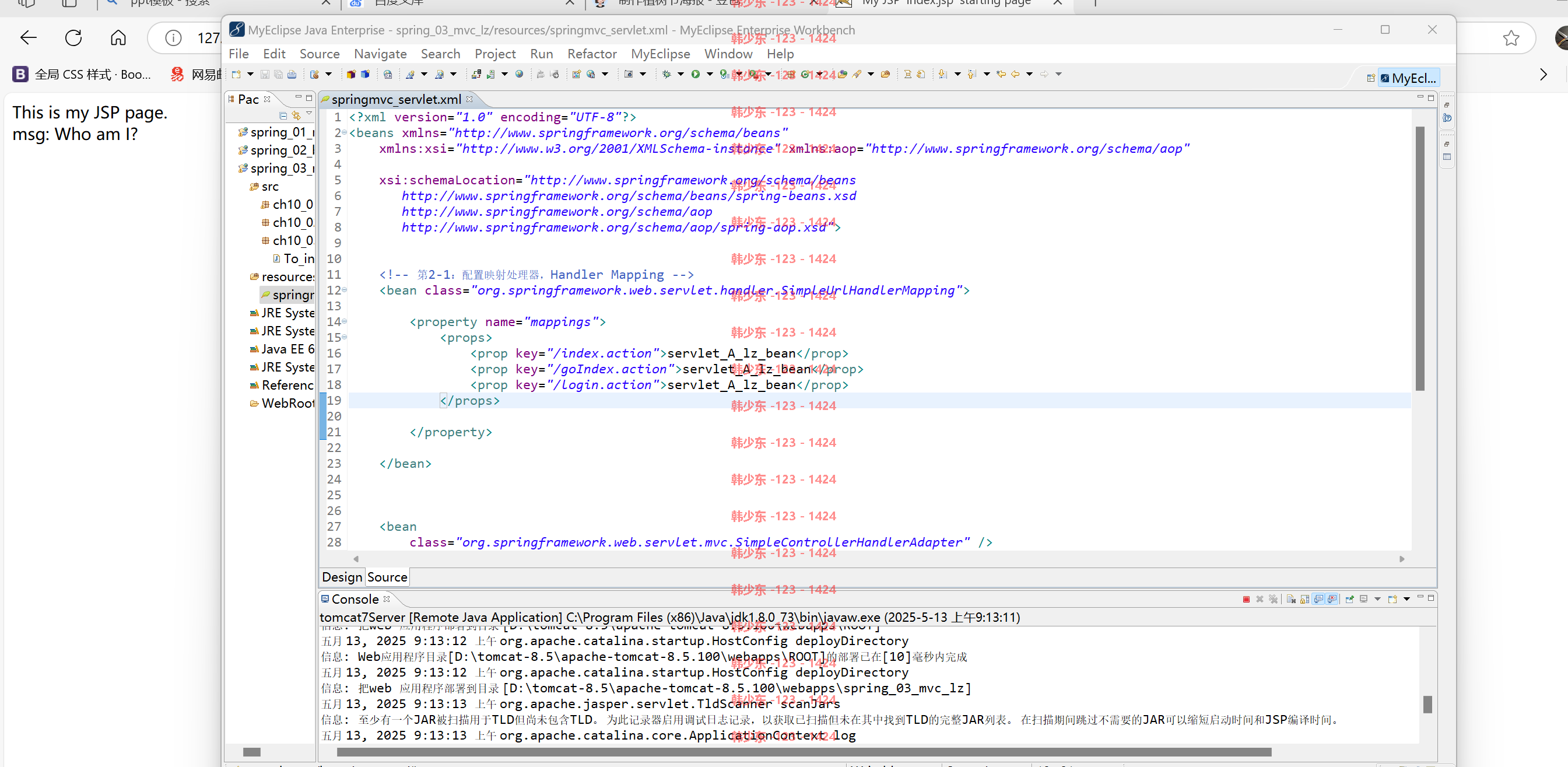Collapse the beans element fold on line 2
Screen dimensions: 1568x767
pyautogui.click(x=344, y=133)
